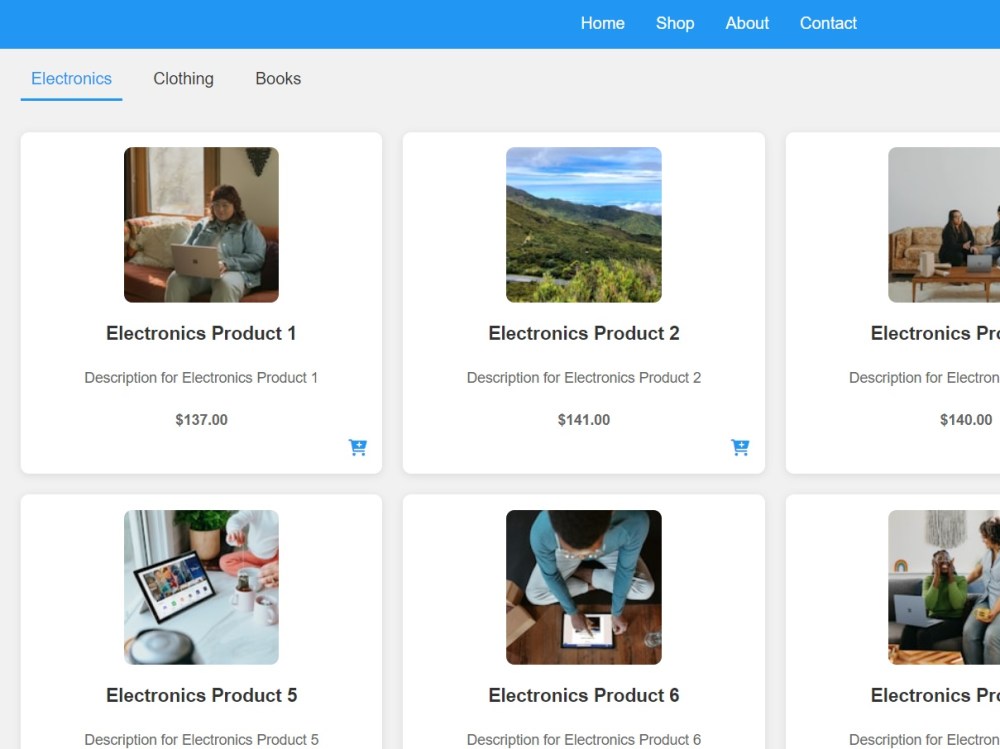Click the title Electronics Product 6
The height and width of the screenshot is (749, 1000).
coord(584,695)
